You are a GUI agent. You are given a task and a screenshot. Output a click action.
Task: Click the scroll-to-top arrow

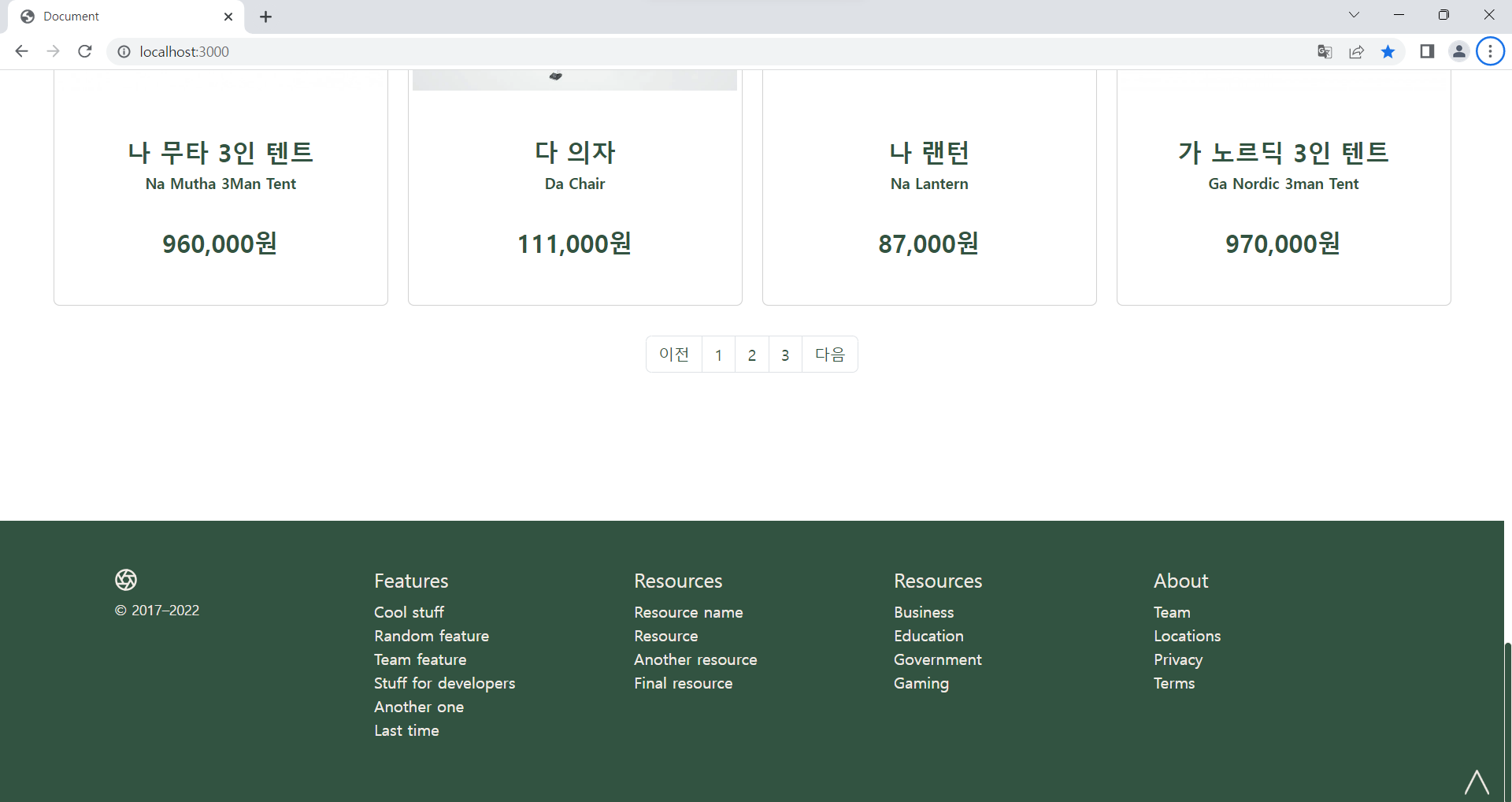1477,782
